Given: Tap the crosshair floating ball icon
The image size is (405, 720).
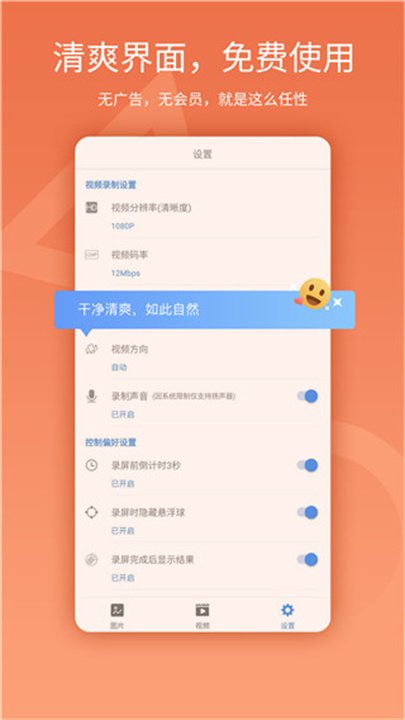Looking at the screenshot, I should (x=92, y=512).
